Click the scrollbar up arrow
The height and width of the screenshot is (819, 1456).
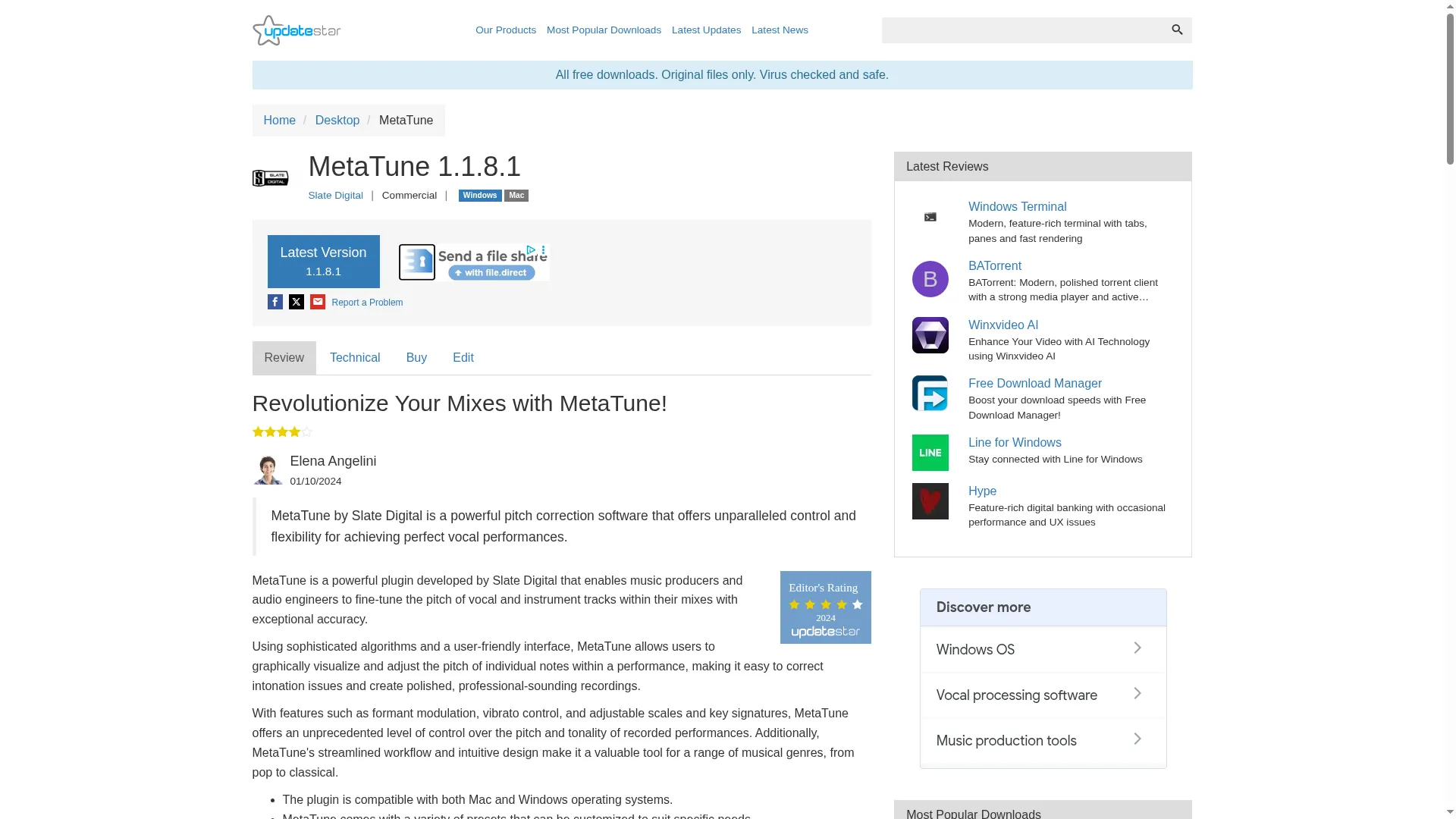1449,5
